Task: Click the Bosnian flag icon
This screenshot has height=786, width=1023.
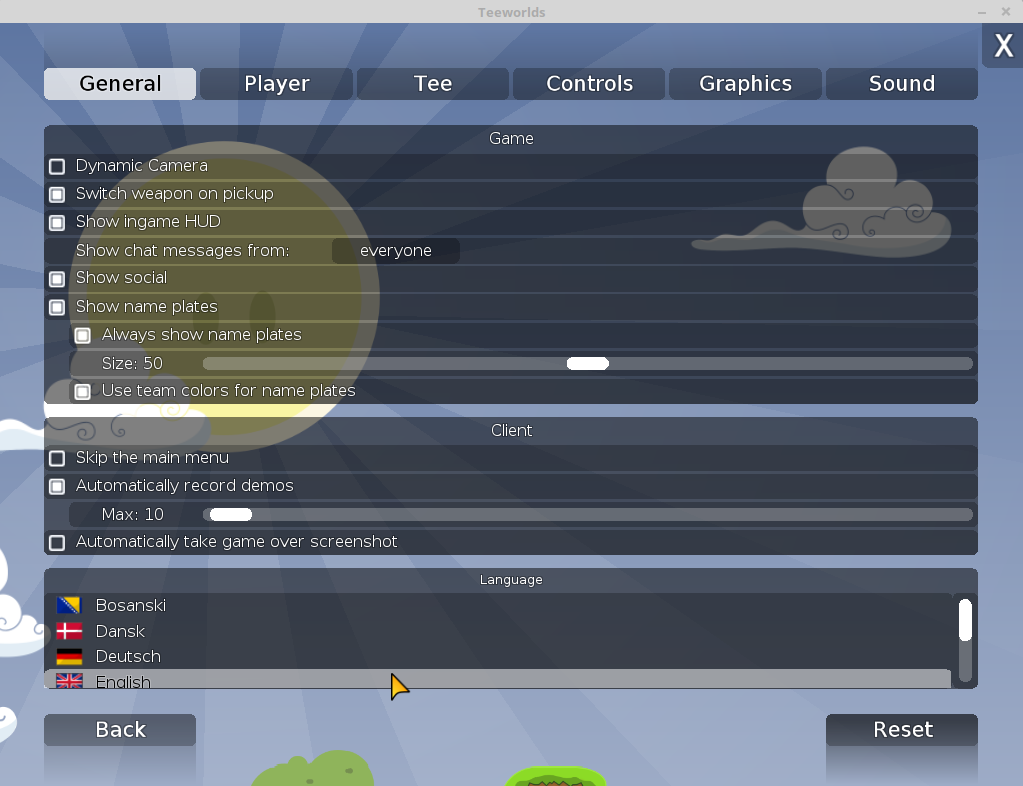Action: 69,605
